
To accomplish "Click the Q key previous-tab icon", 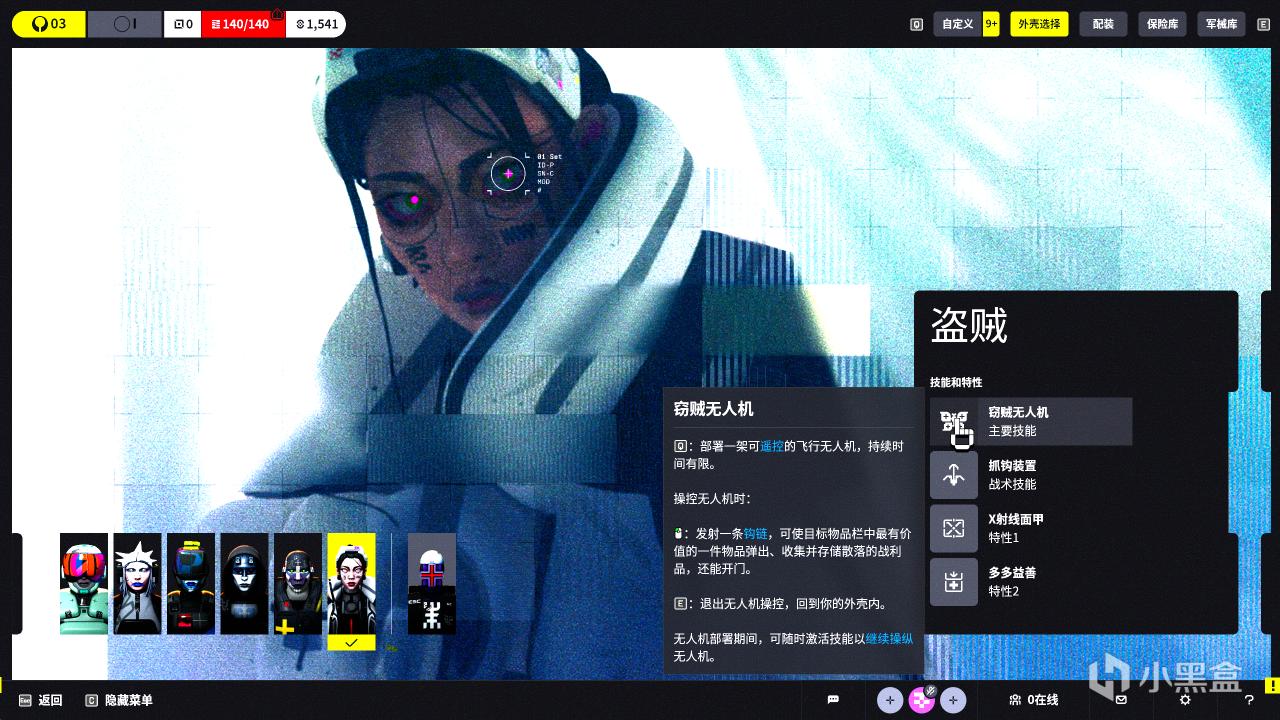I will tap(916, 24).
